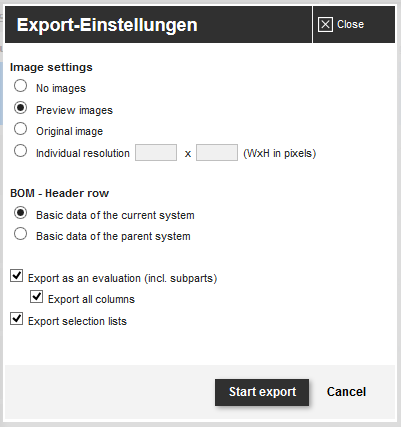Focus the width resolution input field
This screenshot has width=401, height=427.
tap(156, 153)
